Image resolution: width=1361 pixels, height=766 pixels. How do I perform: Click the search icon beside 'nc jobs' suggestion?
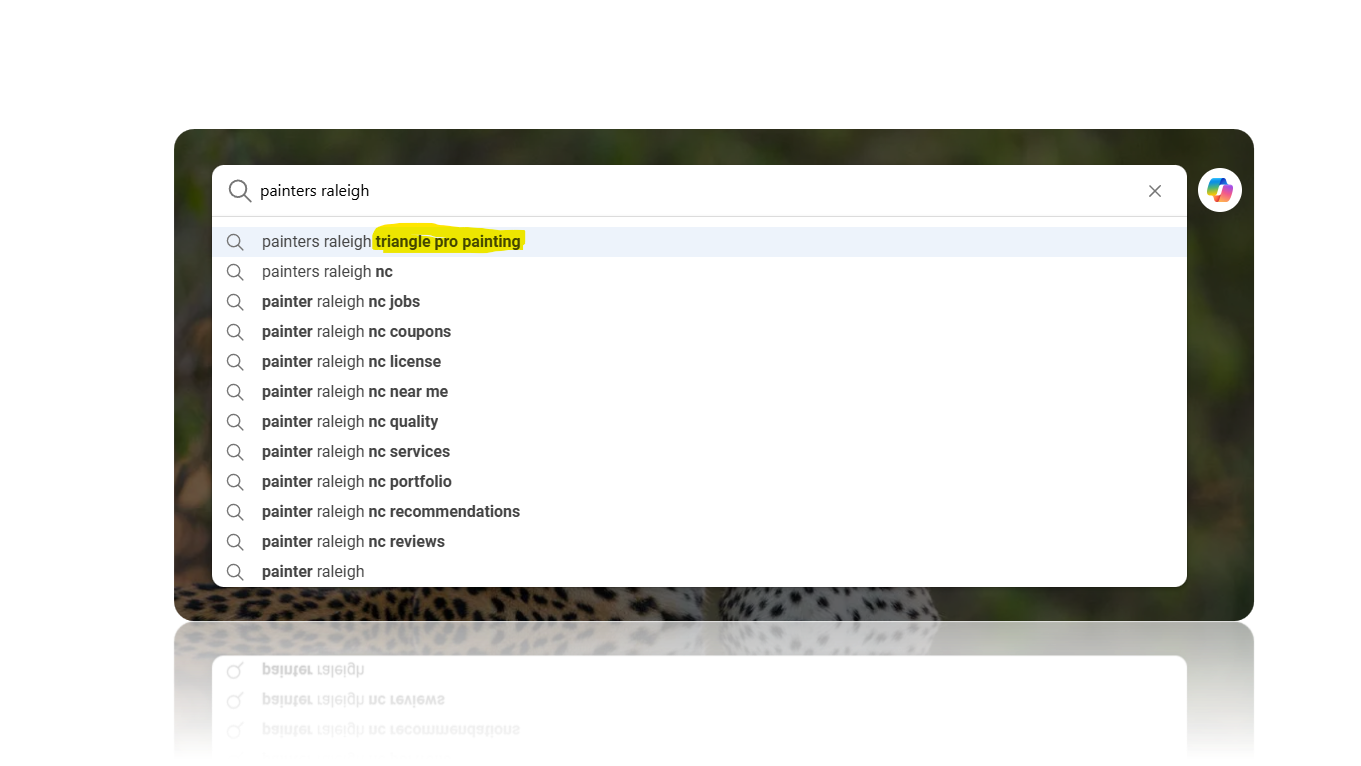point(235,302)
